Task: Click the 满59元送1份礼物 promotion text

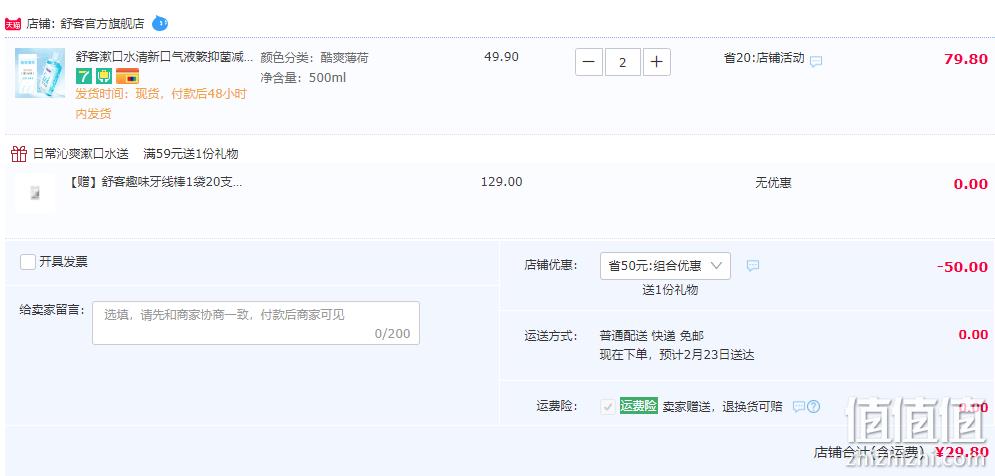Action: coord(190,154)
